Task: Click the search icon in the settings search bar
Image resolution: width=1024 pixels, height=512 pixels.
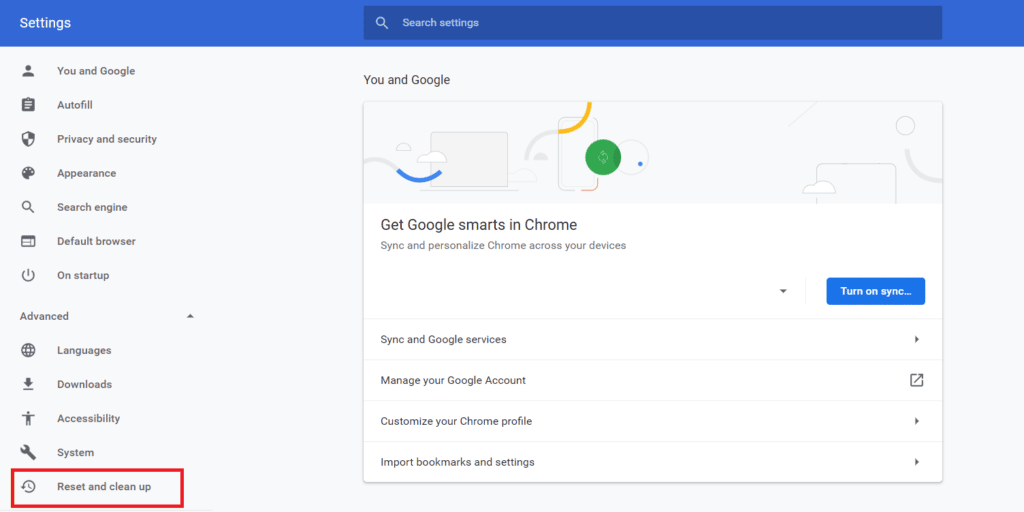Action: pyautogui.click(x=382, y=23)
